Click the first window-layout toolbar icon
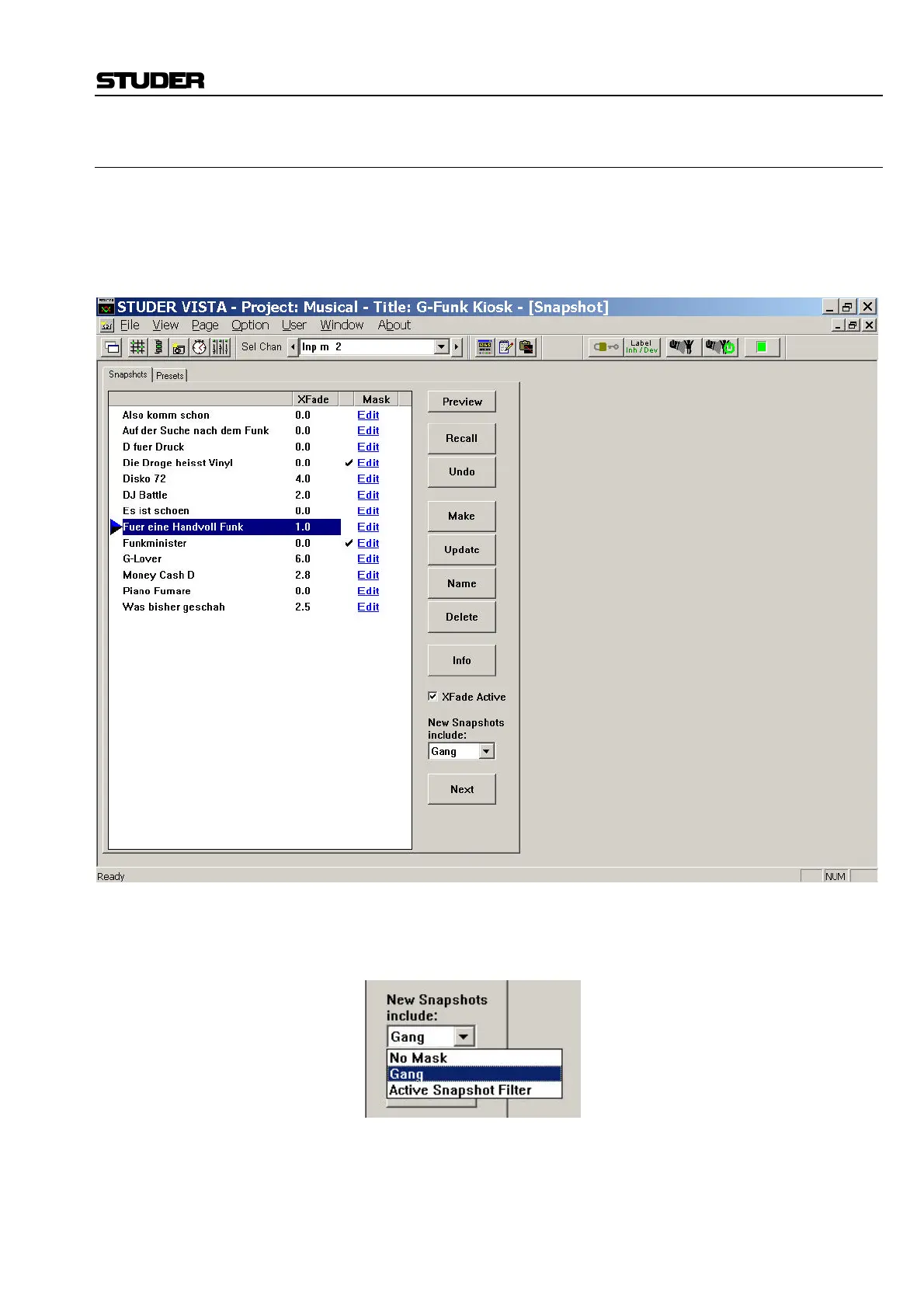Screen dimensions: 924x1308 (x=113, y=347)
